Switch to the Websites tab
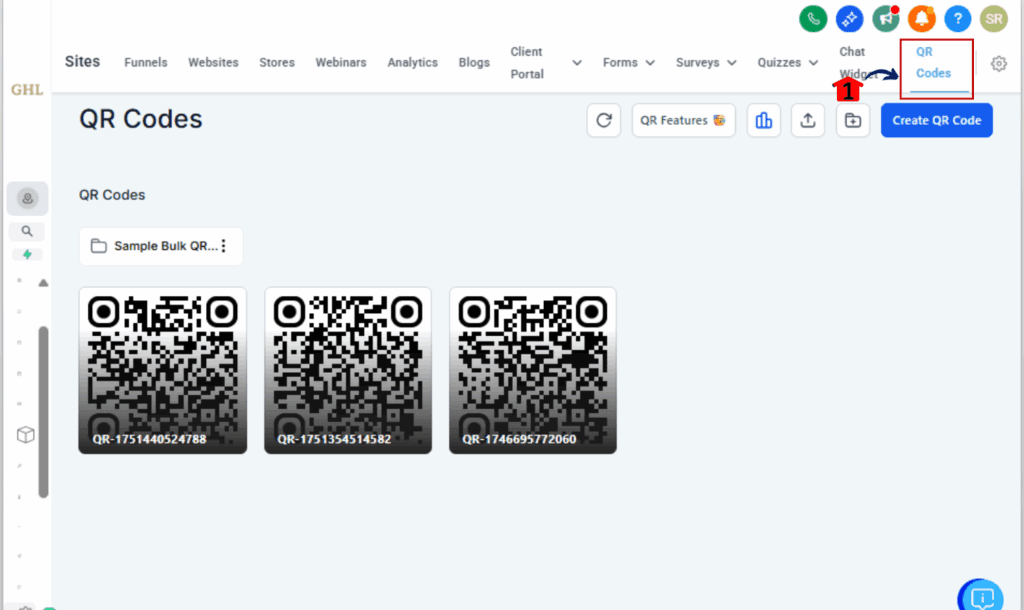Image resolution: width=1024 pixels, height=610 pixels. 213,63
